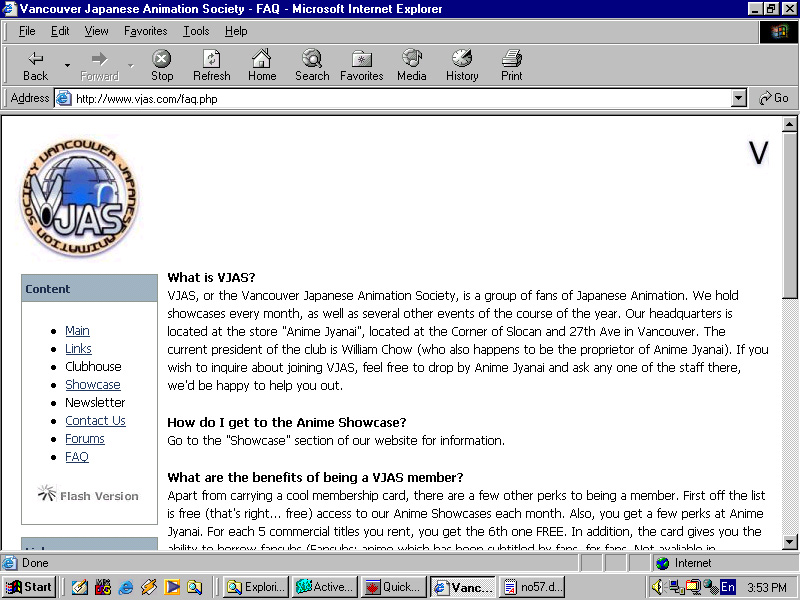800x600 pixels.
Task: Open the Contact Us link
Action: 95,420
